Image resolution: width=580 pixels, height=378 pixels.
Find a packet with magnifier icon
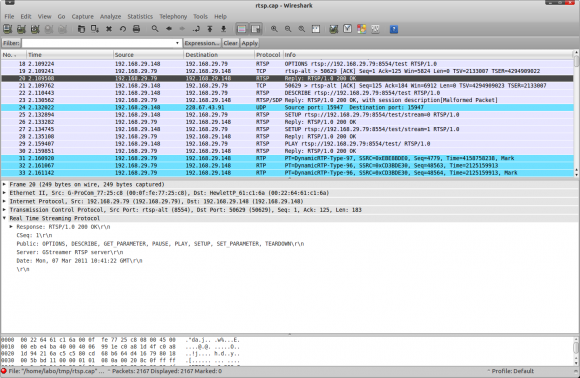click(x=155, y=29)
